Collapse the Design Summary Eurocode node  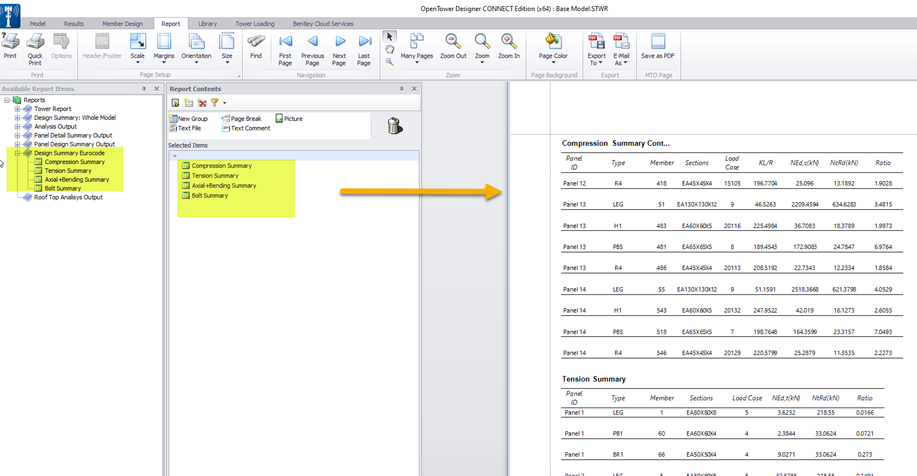click(x=17, y=153)
